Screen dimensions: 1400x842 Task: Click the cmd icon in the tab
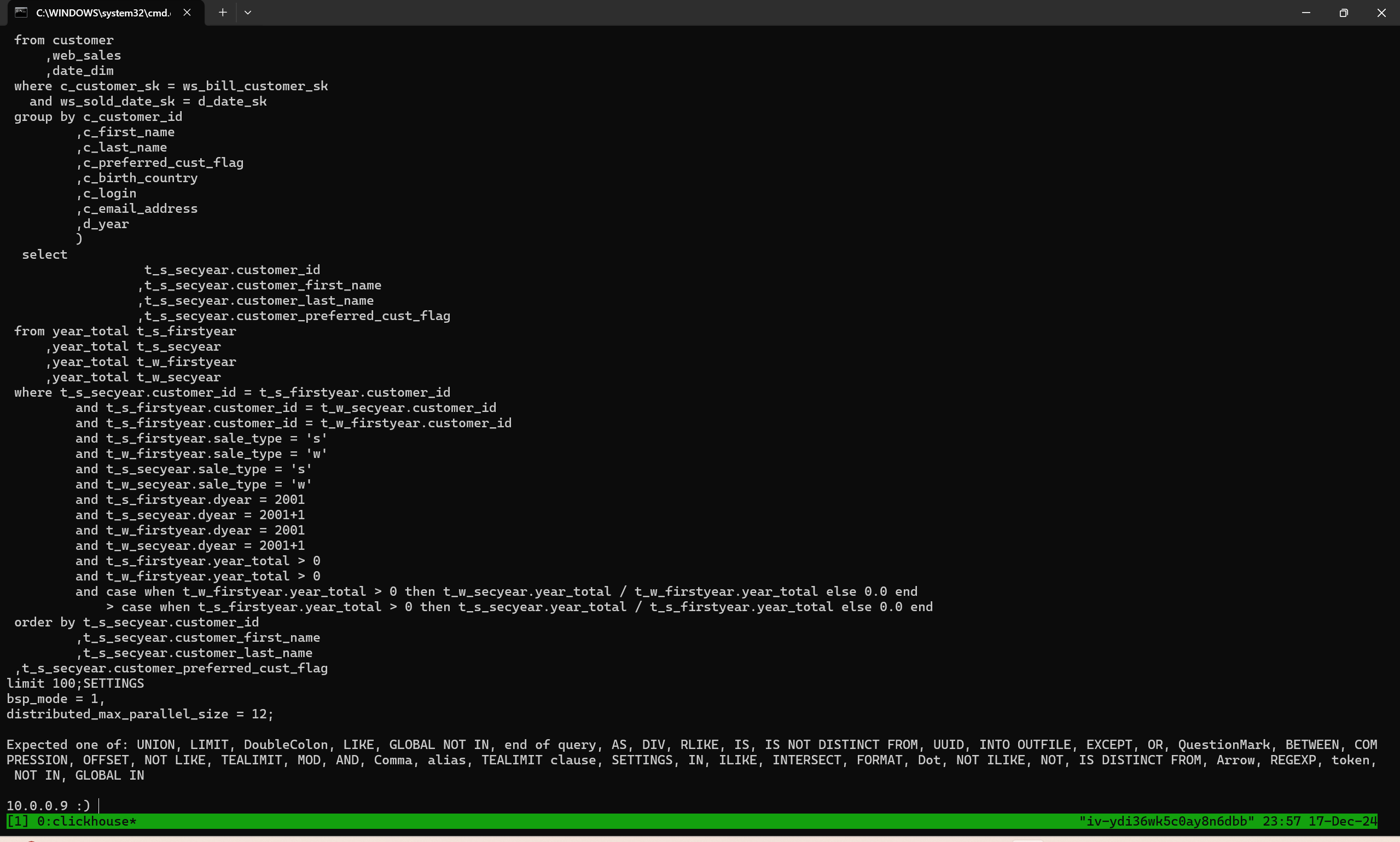(21, 13)
